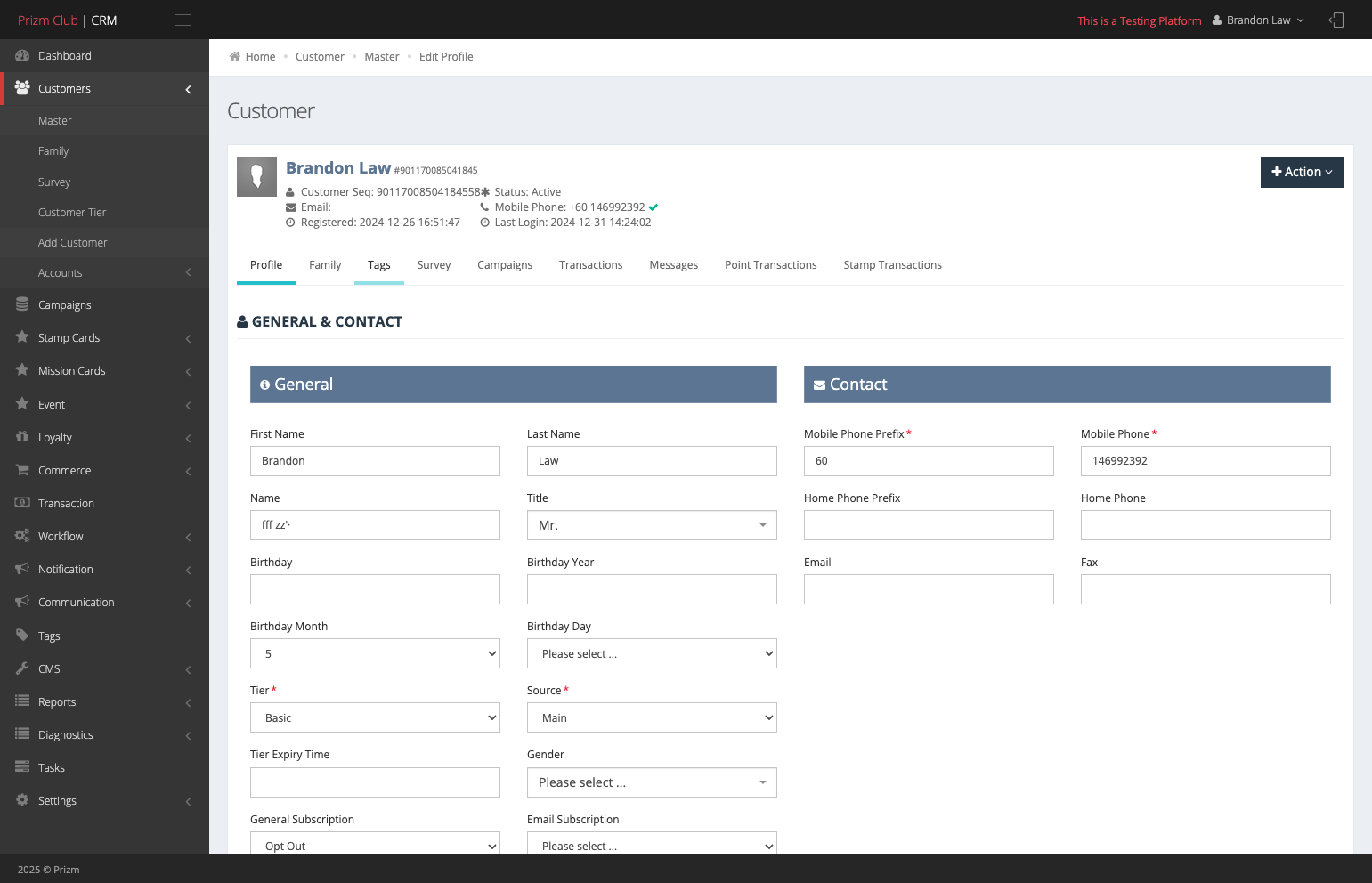Click the Home Phone Prefix input field
This screenshot has width=1372, height=883.
pyautogui.click(x=929, y=525)
